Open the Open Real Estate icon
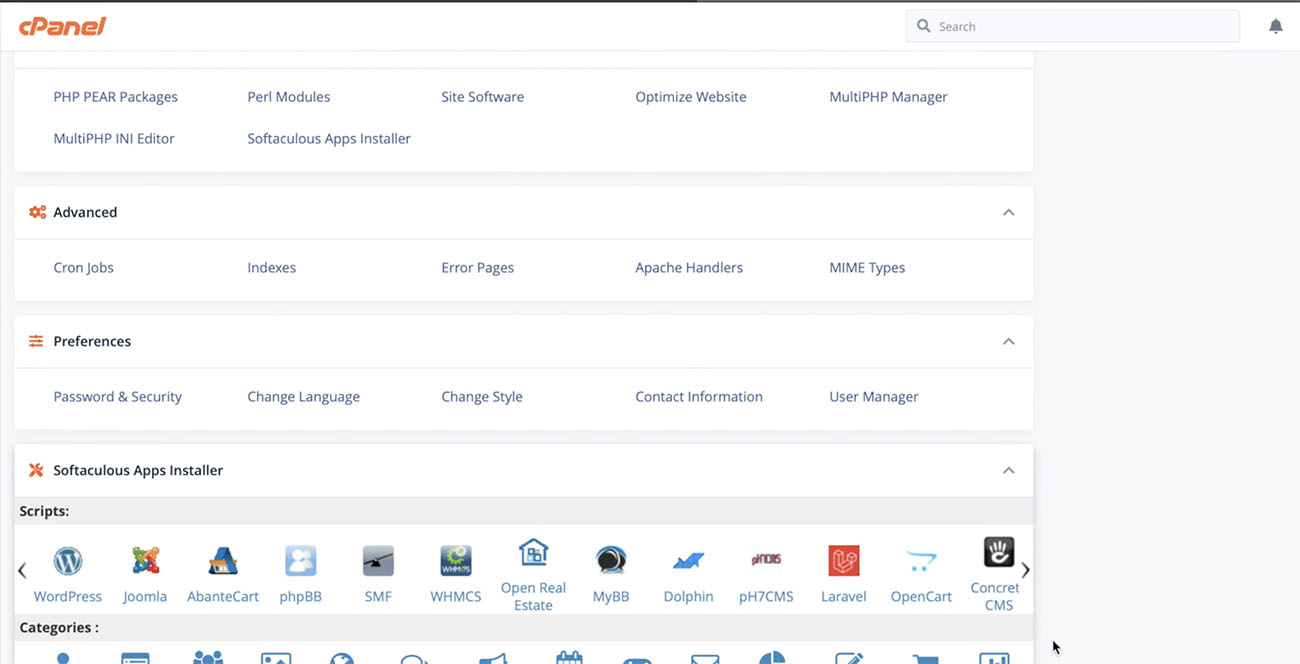The height and width of the screenshot is (664, 1300). 533,552
